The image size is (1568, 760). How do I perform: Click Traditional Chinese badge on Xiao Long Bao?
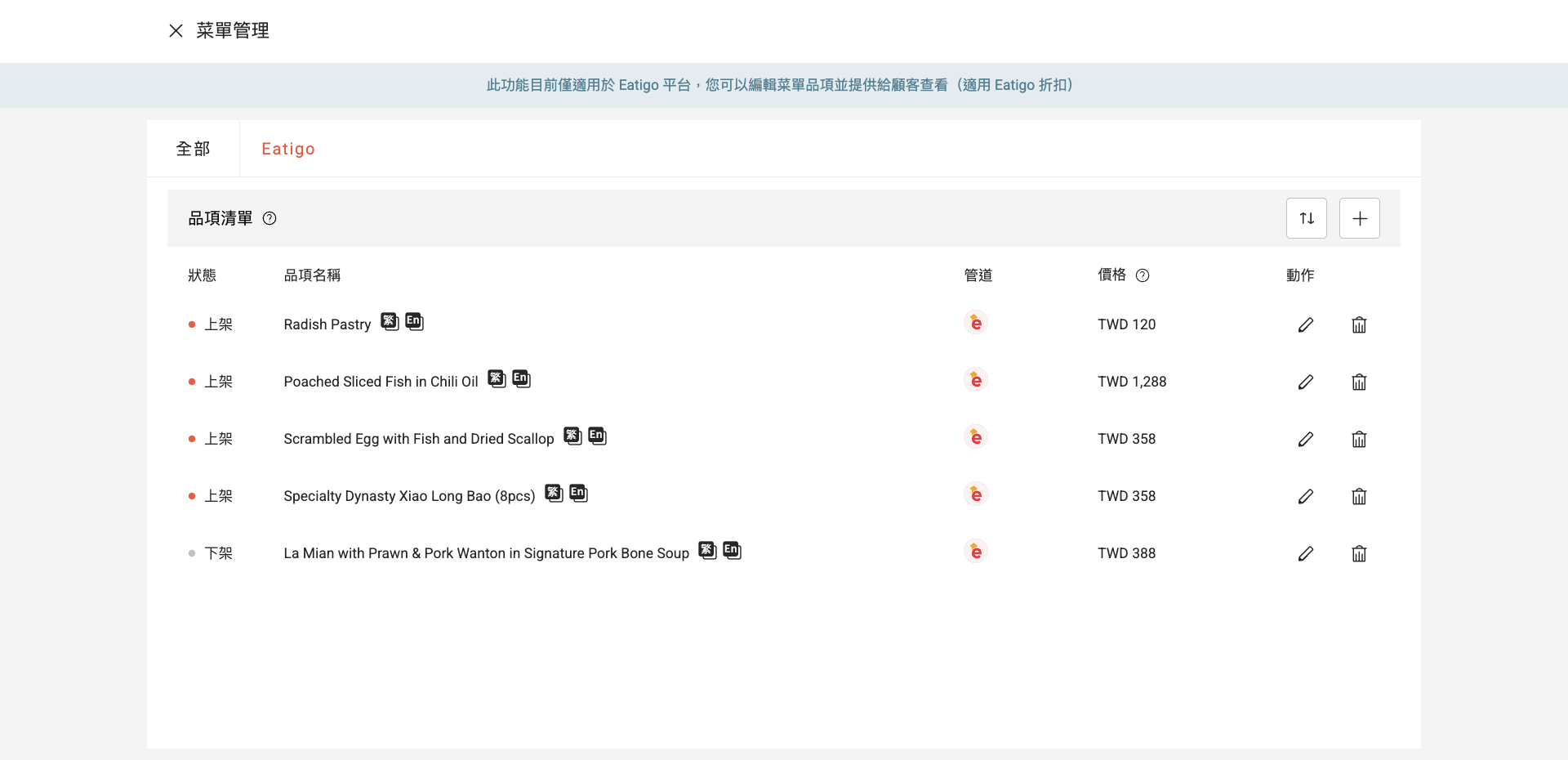point(554,493)
